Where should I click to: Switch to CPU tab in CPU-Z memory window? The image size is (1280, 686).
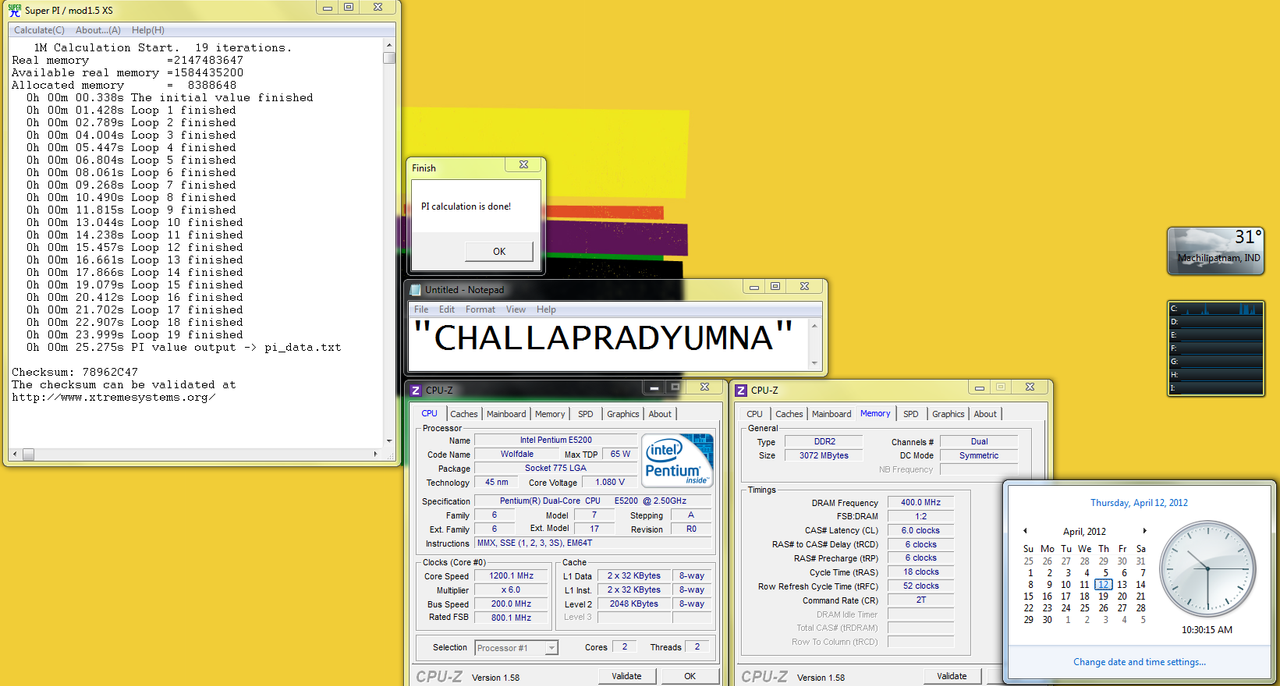pyautogui.click(x=755, y=414)
